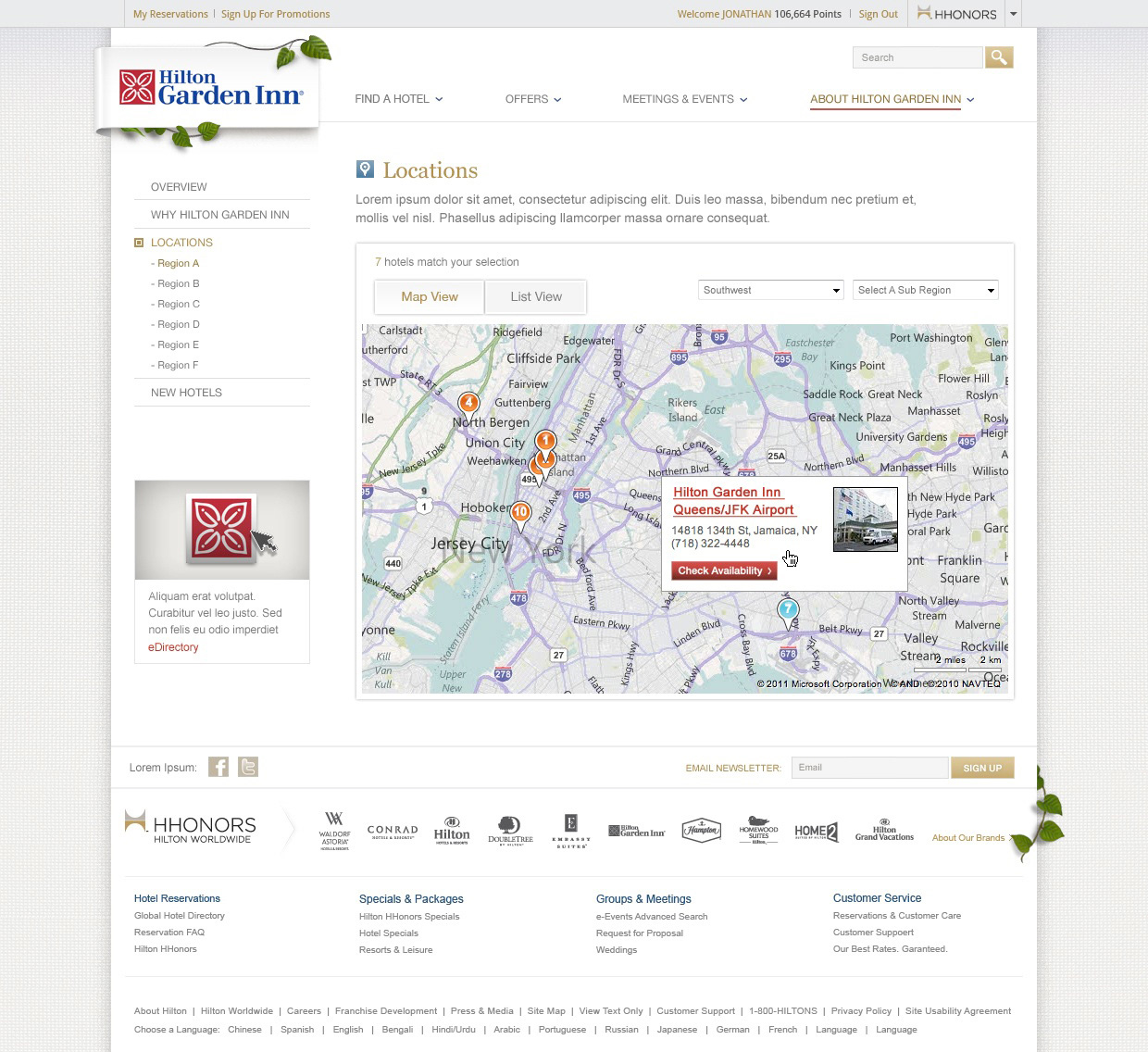
Task: Open the Careers footer link
Action: (304, 1011)
